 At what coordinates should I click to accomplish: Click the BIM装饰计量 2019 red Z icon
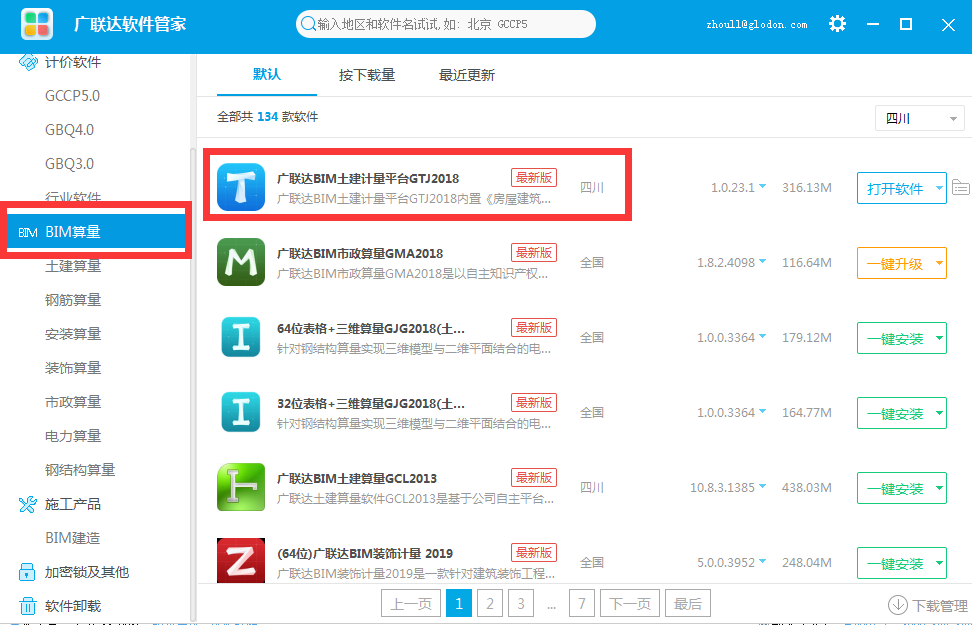point(241,561)
